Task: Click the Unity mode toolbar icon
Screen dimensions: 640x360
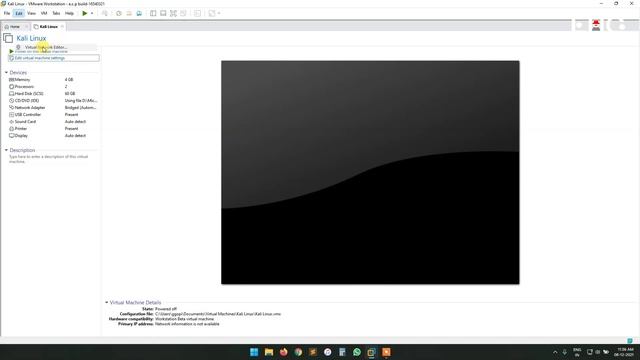Action: [183, 13]
